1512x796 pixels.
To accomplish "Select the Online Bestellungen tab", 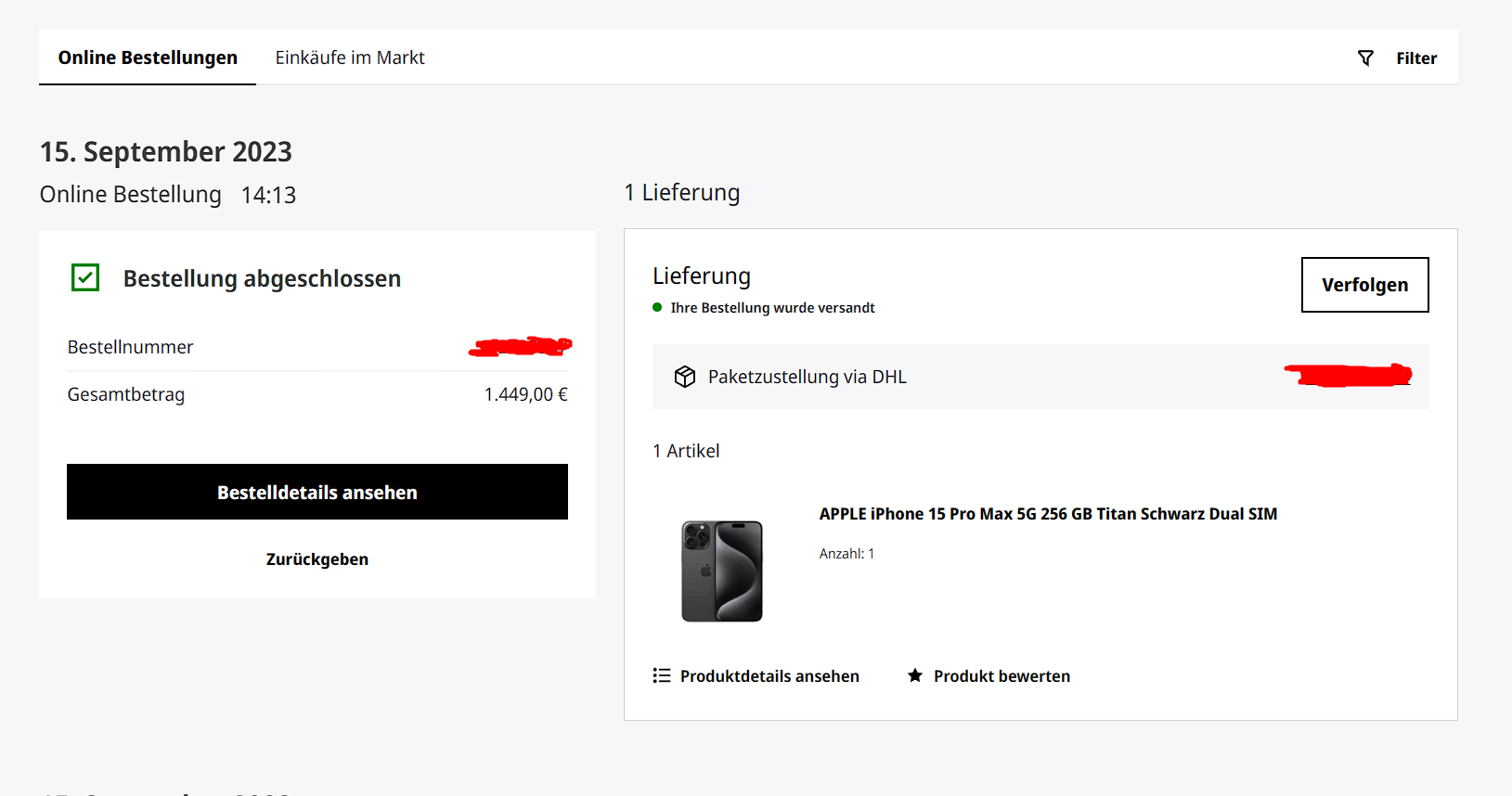I will [x=148, y=58].
